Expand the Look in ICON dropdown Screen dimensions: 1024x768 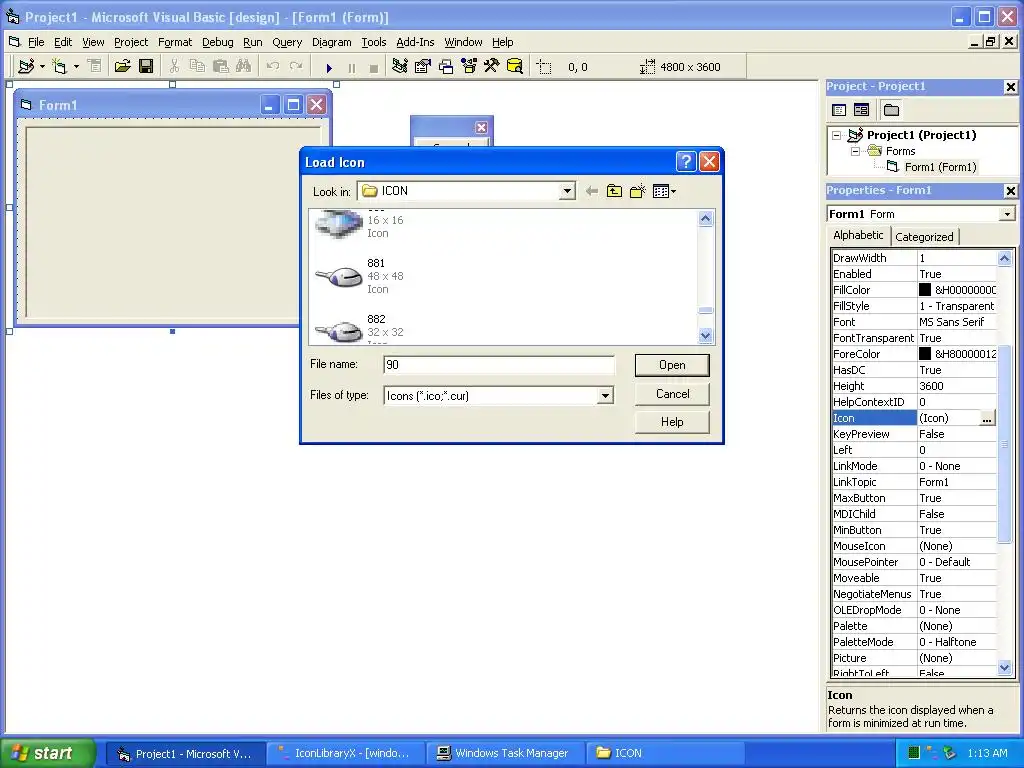[x=567, y=191]
